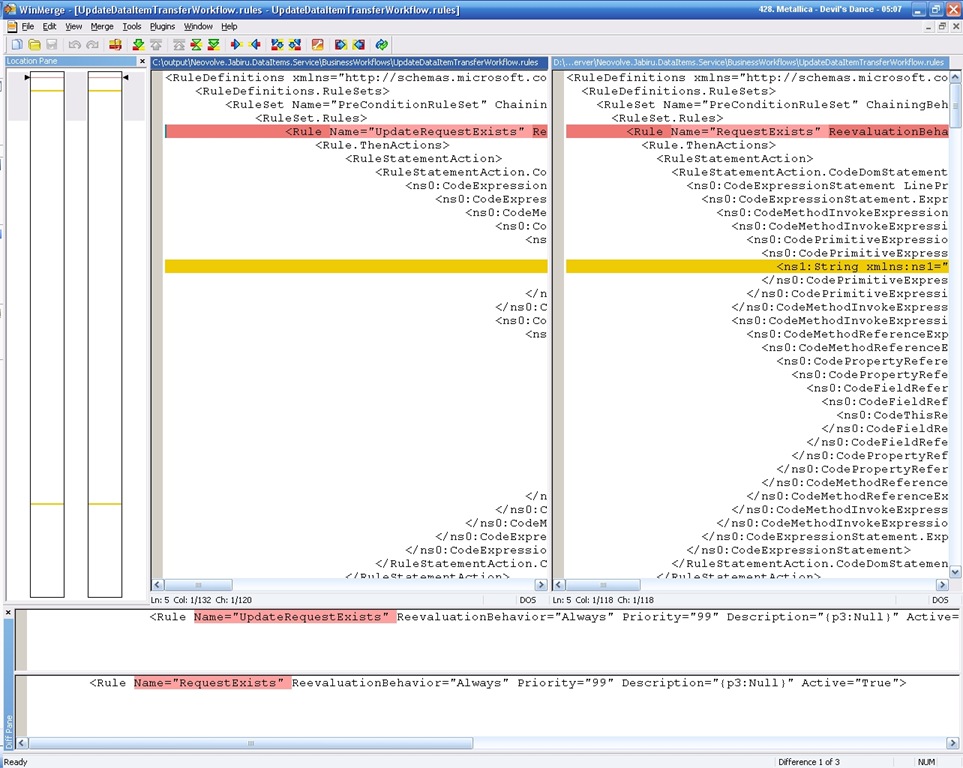The width and height of the screenshot is (963, 768).
Task: Go to current difference icon
Action: (x=196, y=44)
